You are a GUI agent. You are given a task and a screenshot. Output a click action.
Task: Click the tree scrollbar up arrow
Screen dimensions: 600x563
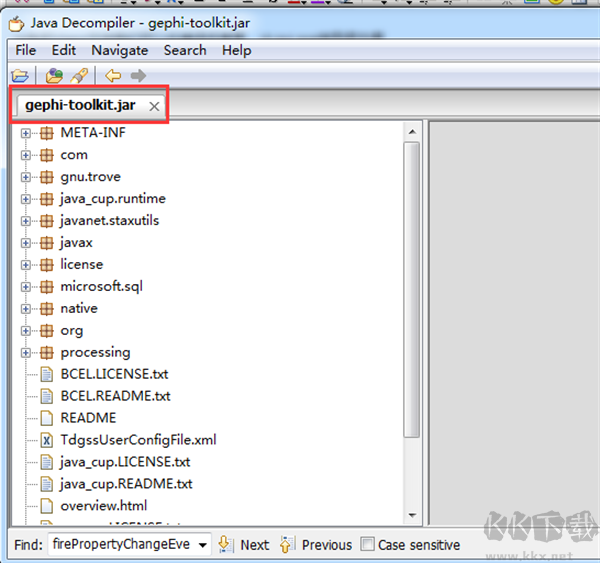coord(412,132)
